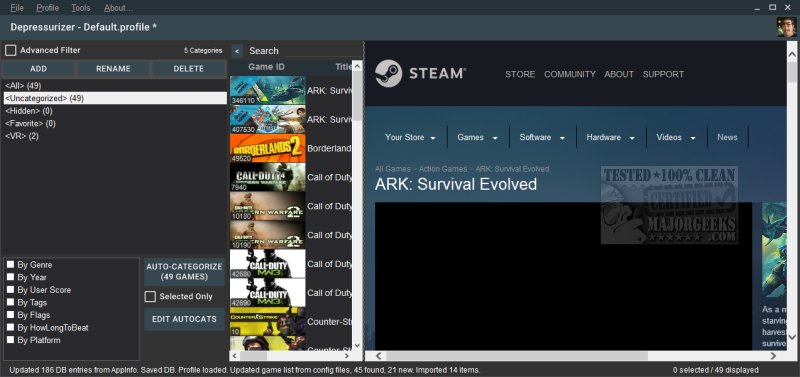Click the browser pane scroll-left arrow
This screenshot has width=800, height=377.
tap(379, 356)
